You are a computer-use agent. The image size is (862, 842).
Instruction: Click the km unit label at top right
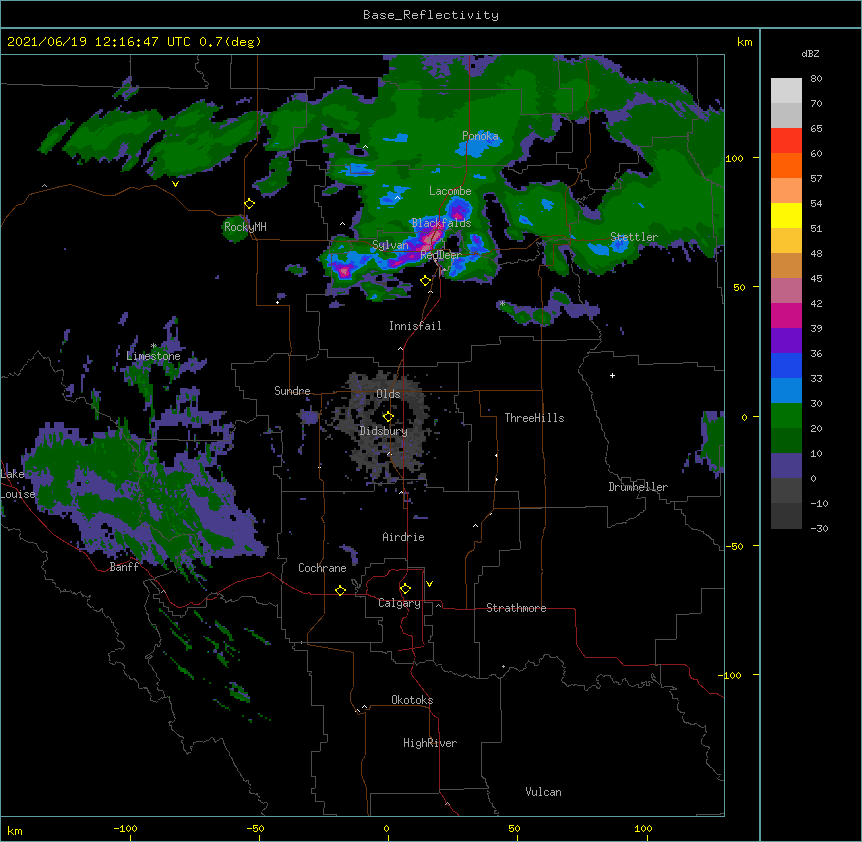point(744,42)
